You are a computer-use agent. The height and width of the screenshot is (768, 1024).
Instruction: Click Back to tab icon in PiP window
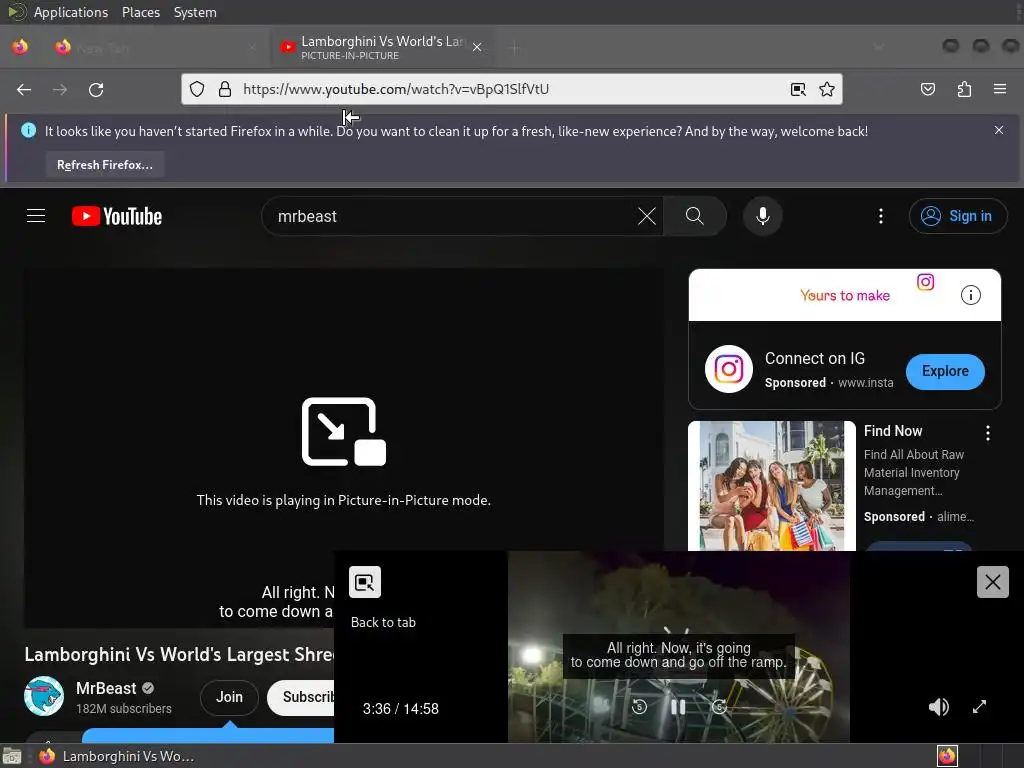(364, 582)
